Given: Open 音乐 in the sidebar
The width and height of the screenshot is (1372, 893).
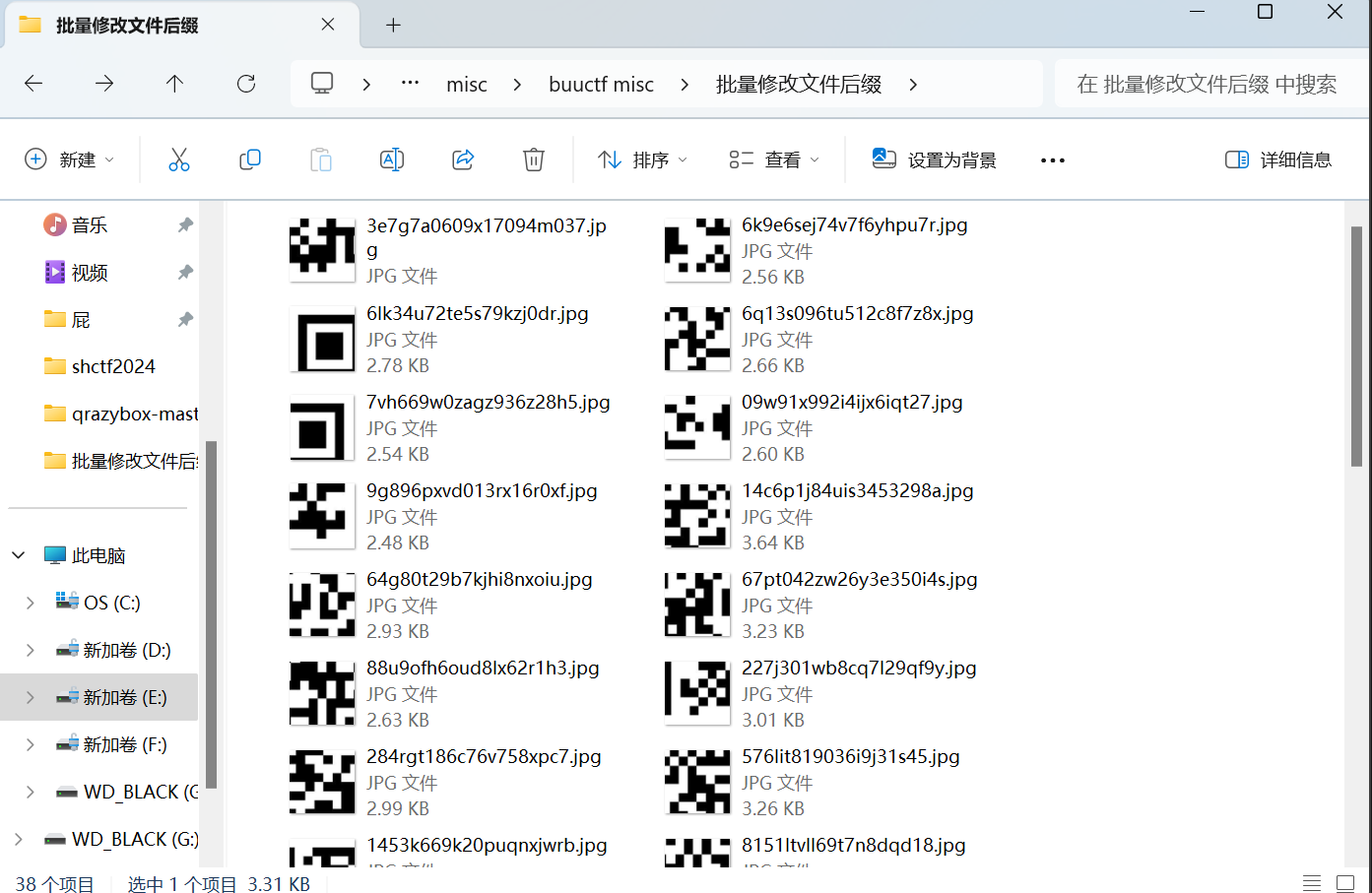Looking at the screenshot, I should (90, 225).
